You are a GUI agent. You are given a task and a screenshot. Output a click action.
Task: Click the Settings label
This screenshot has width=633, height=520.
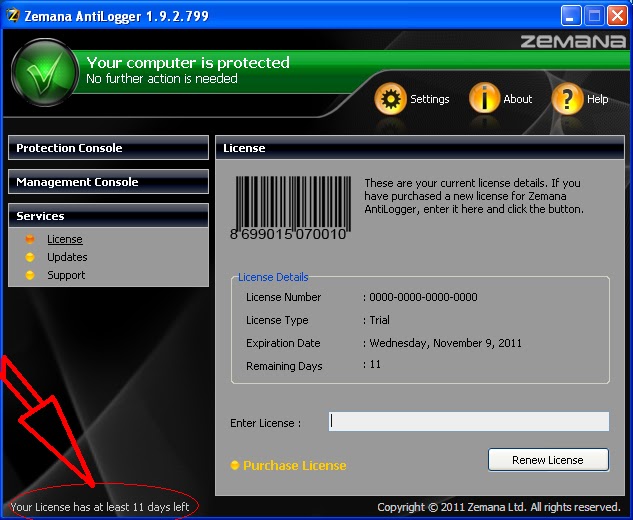(430, 99)
